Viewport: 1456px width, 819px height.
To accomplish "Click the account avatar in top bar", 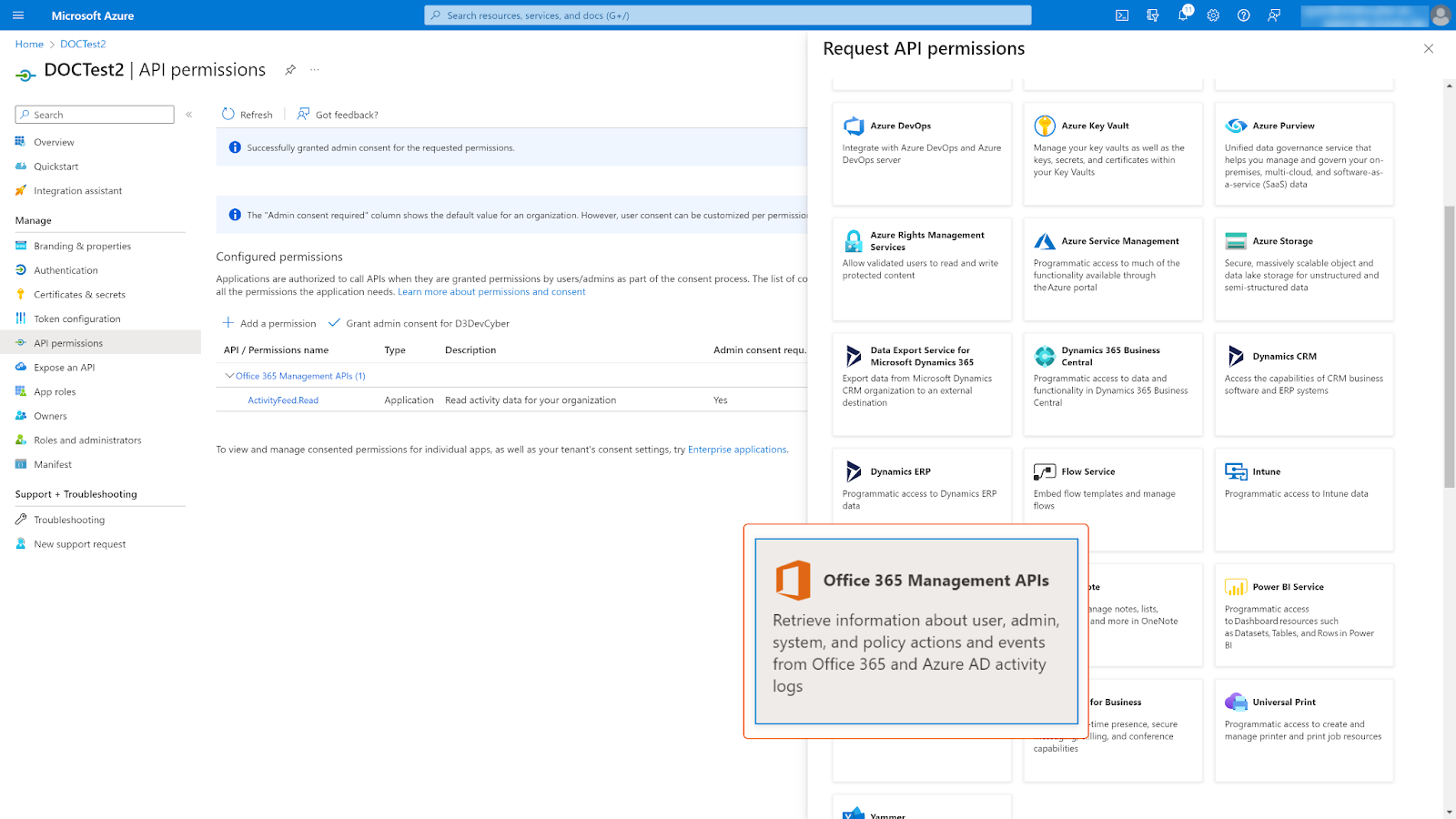I will pos(1440,15).
